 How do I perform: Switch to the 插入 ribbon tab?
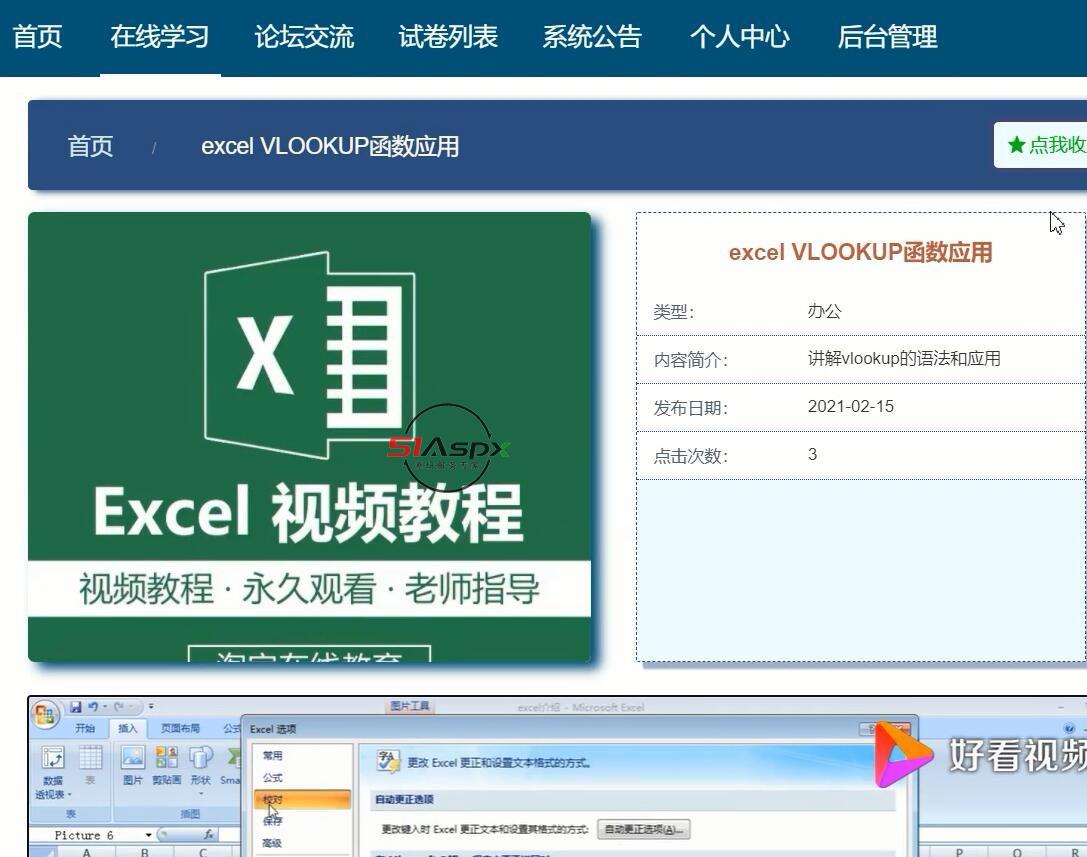tap(128, 728)
